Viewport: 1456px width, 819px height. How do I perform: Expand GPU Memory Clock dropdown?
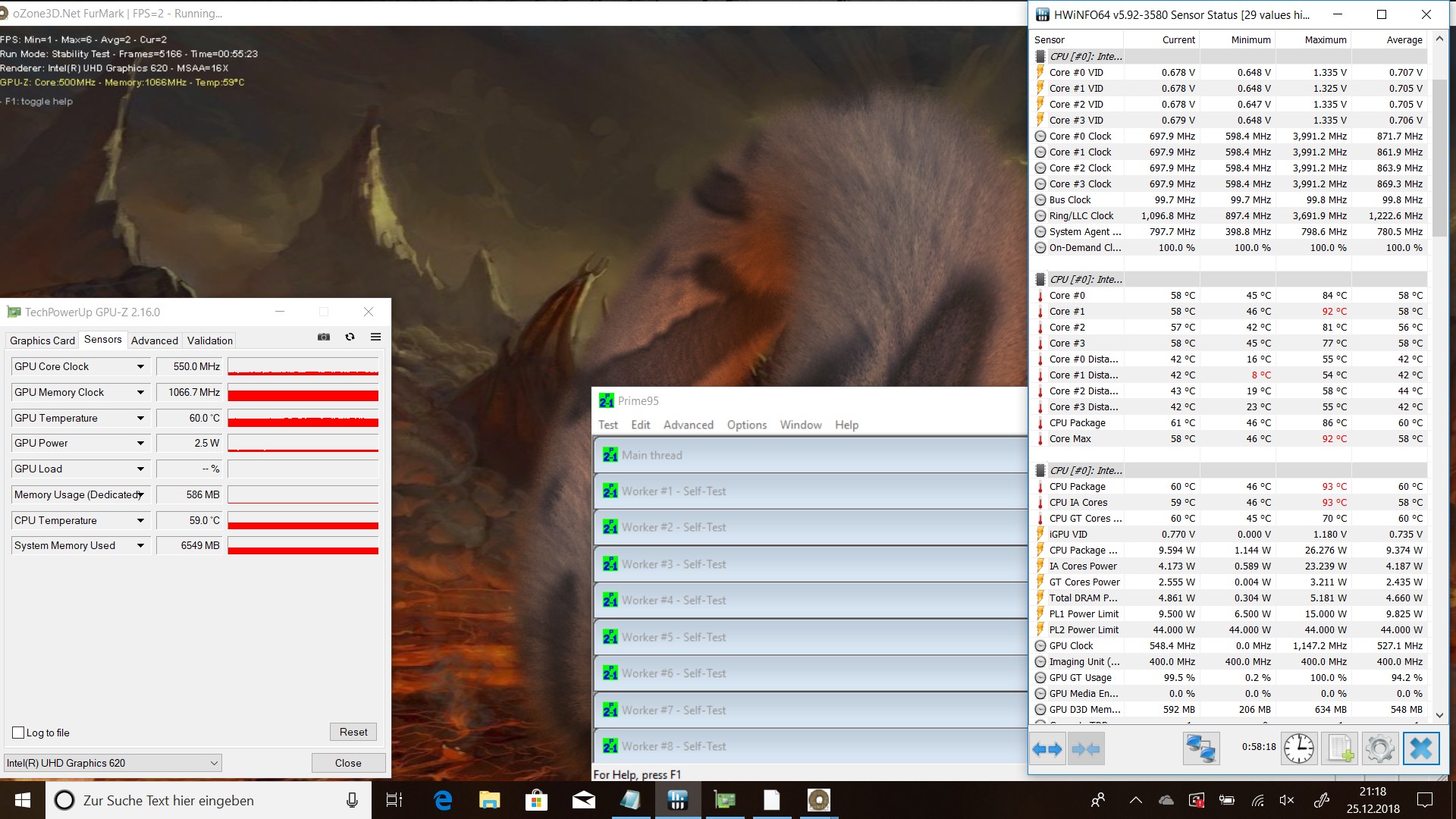pos(140,393)
